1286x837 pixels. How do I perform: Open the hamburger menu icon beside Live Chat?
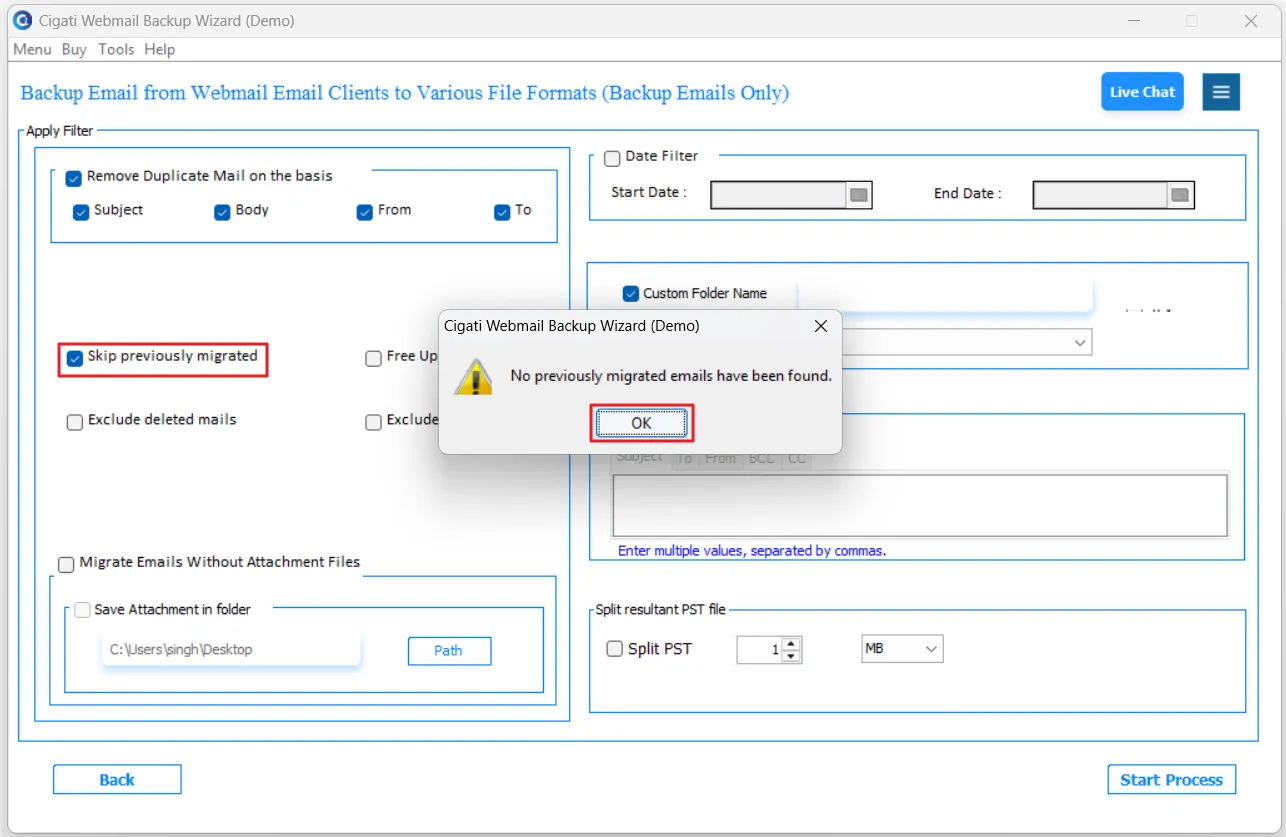pos(1221,92)
